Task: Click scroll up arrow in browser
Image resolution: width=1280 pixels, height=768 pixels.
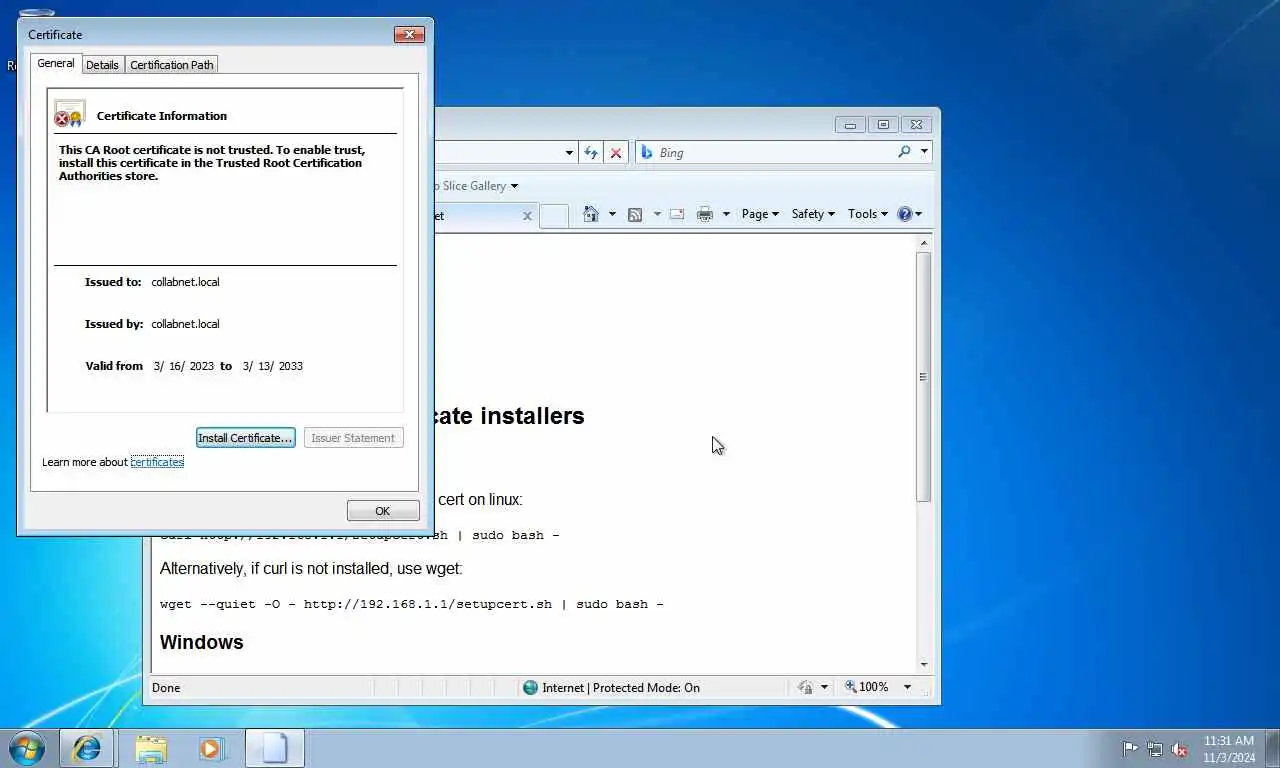Action: 924,243
